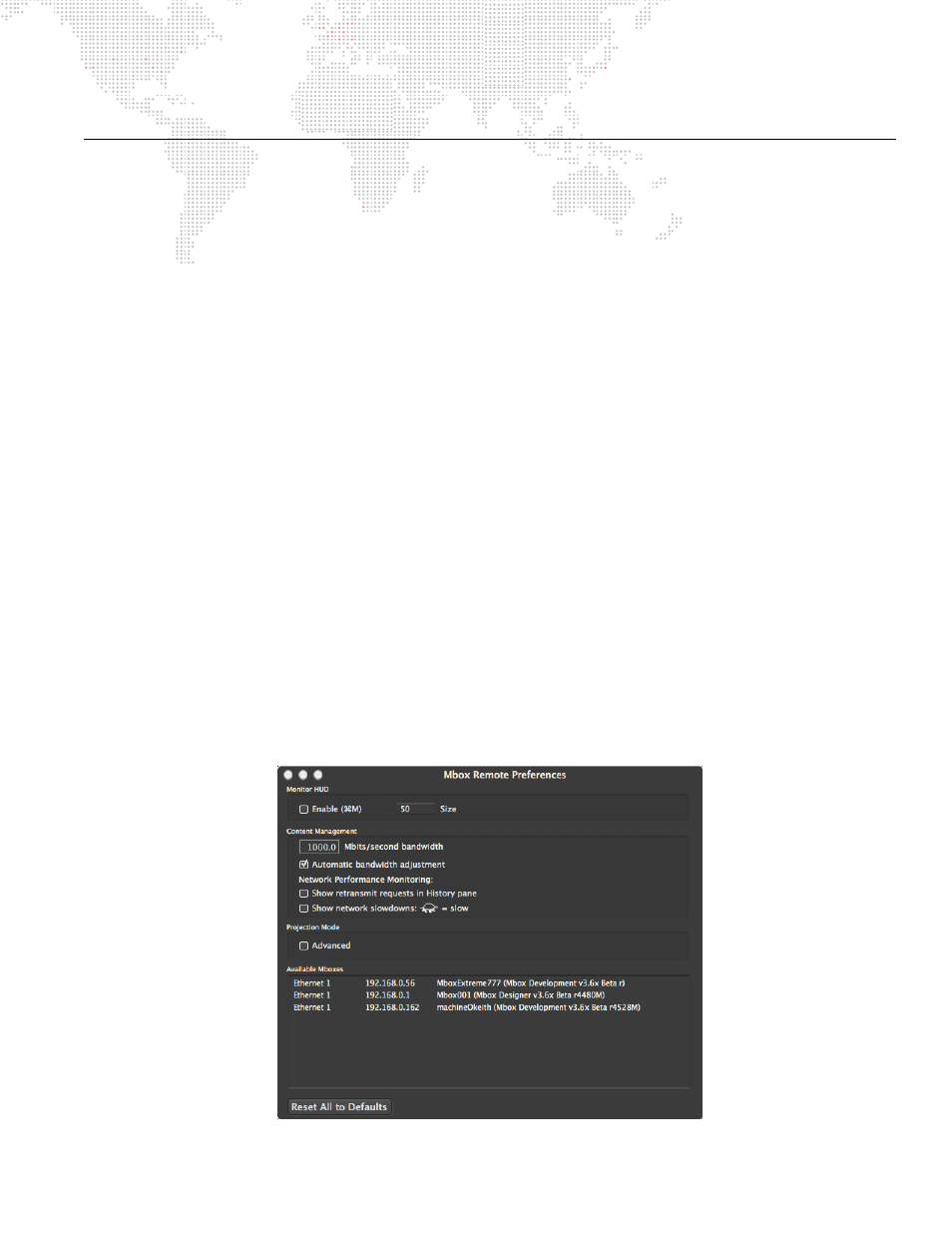Toggle Show network slowdowns checkbox
Screen dimensions: 952x1233
click(303, 909)
